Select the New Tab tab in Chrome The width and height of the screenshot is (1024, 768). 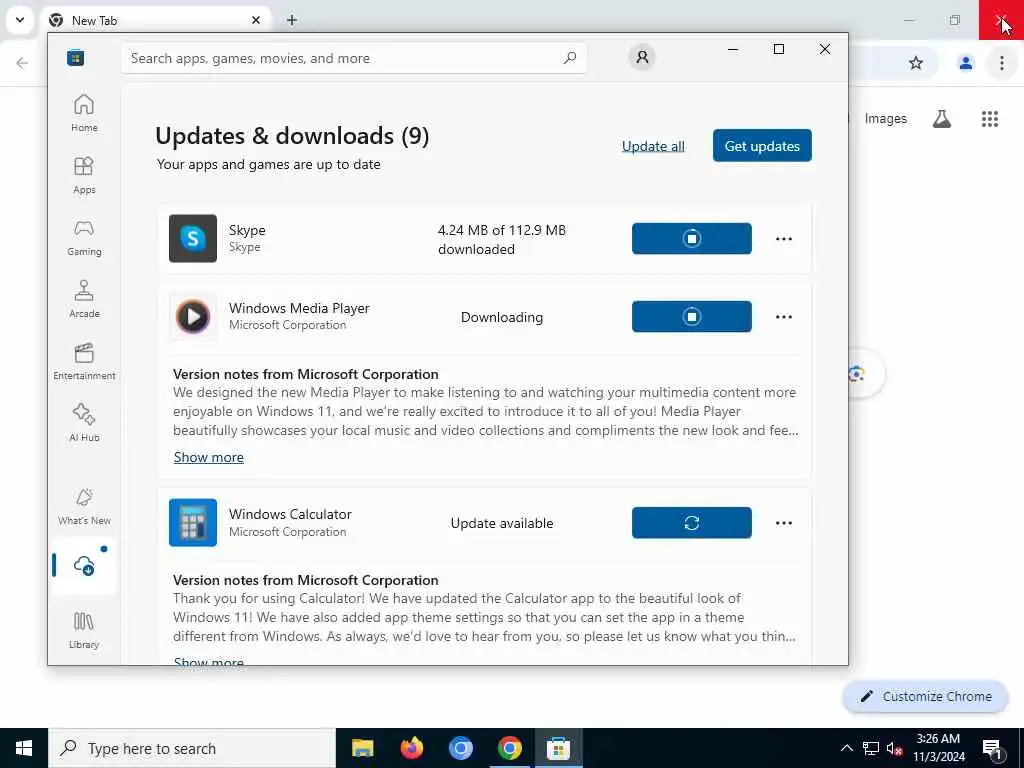(x=155, y=20)
